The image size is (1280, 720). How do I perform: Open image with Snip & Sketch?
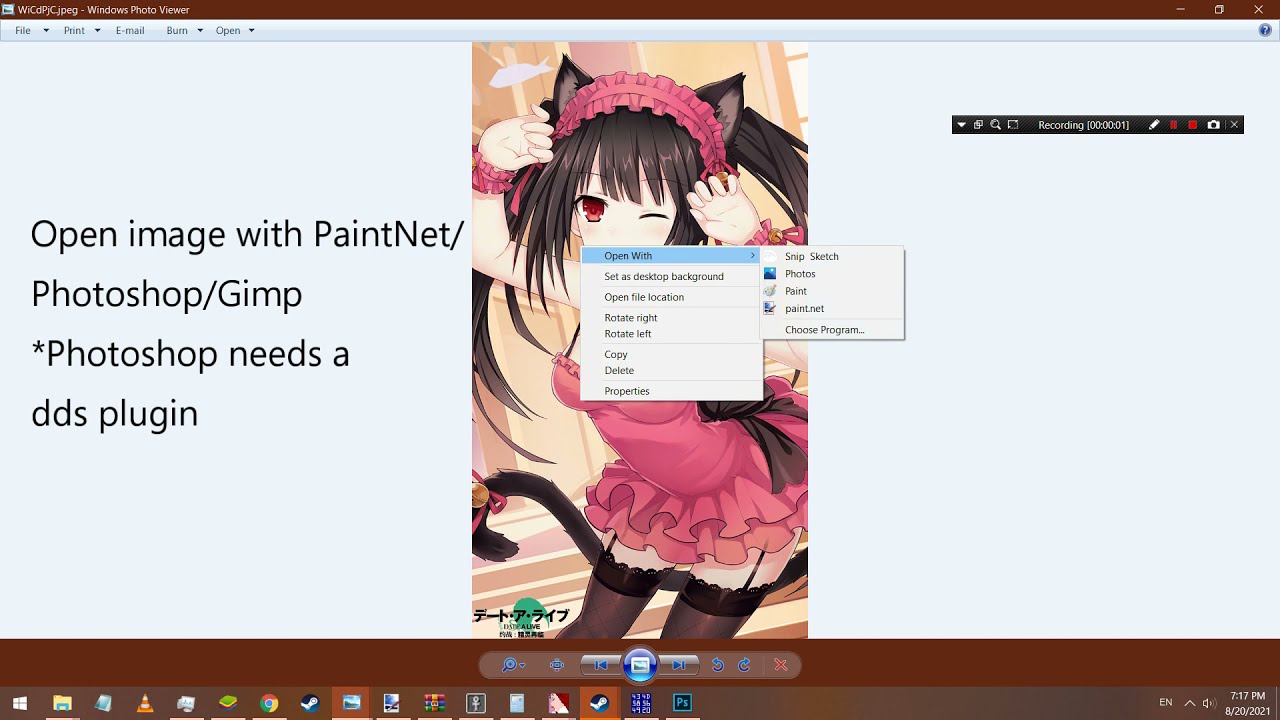(x=832, y=257)
